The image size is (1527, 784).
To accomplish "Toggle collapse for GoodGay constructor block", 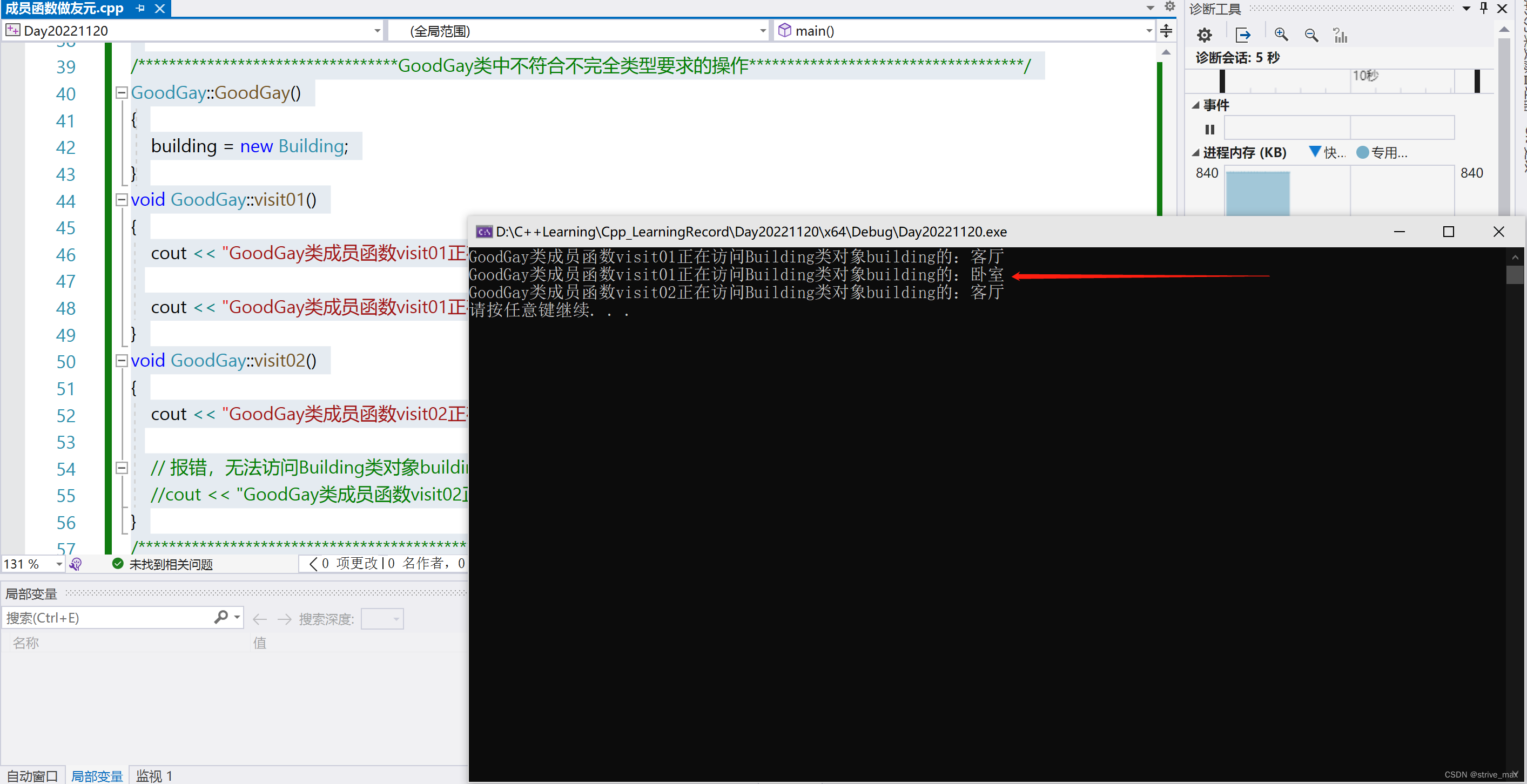I will click(119, 92).
